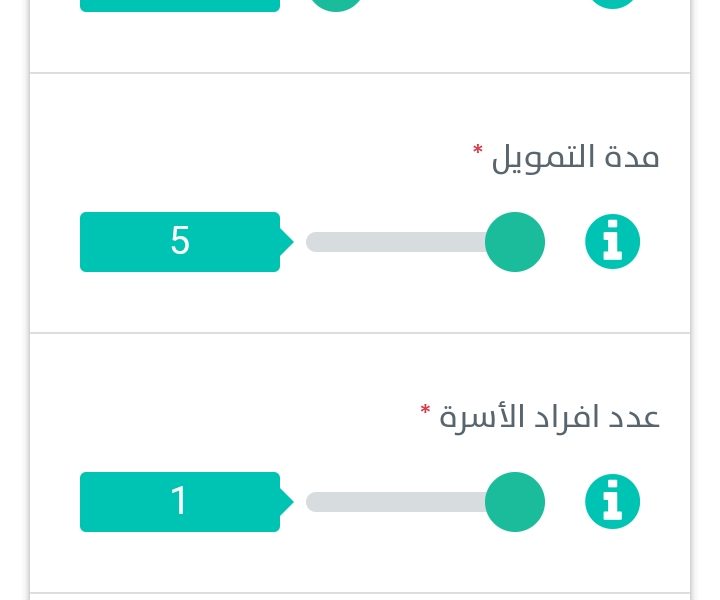
Task: Click the red asterisk beside مدة التمويل
Action: pyautogui.click(x=478, y=150)
